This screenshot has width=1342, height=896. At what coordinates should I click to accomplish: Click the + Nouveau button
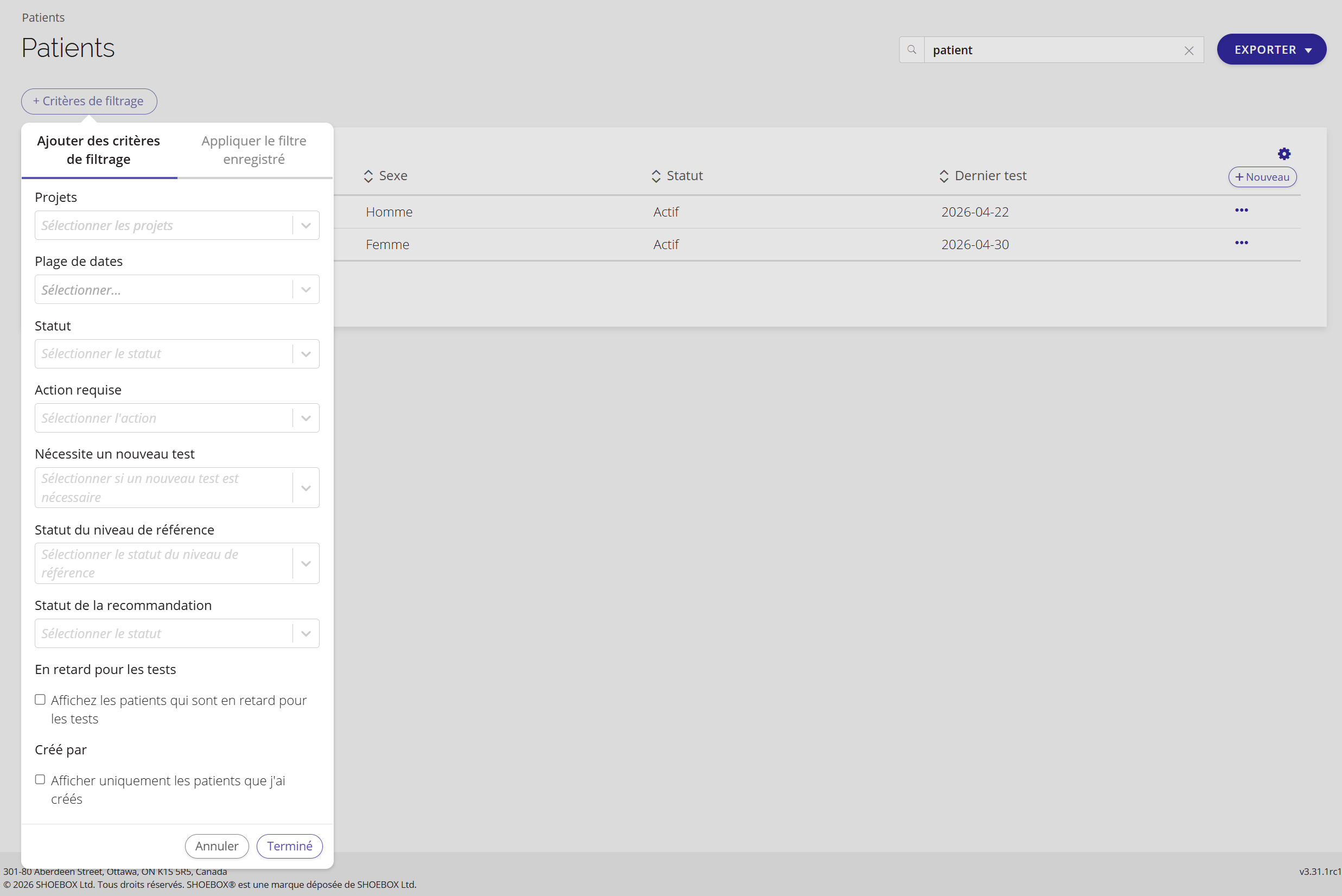pos(1262,177)
